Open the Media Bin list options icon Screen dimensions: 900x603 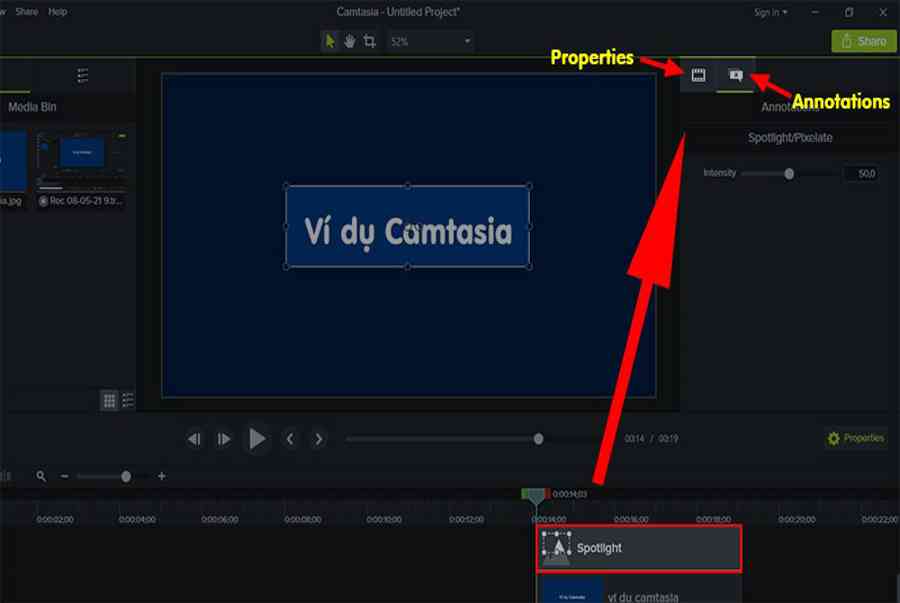coord(83,75)
